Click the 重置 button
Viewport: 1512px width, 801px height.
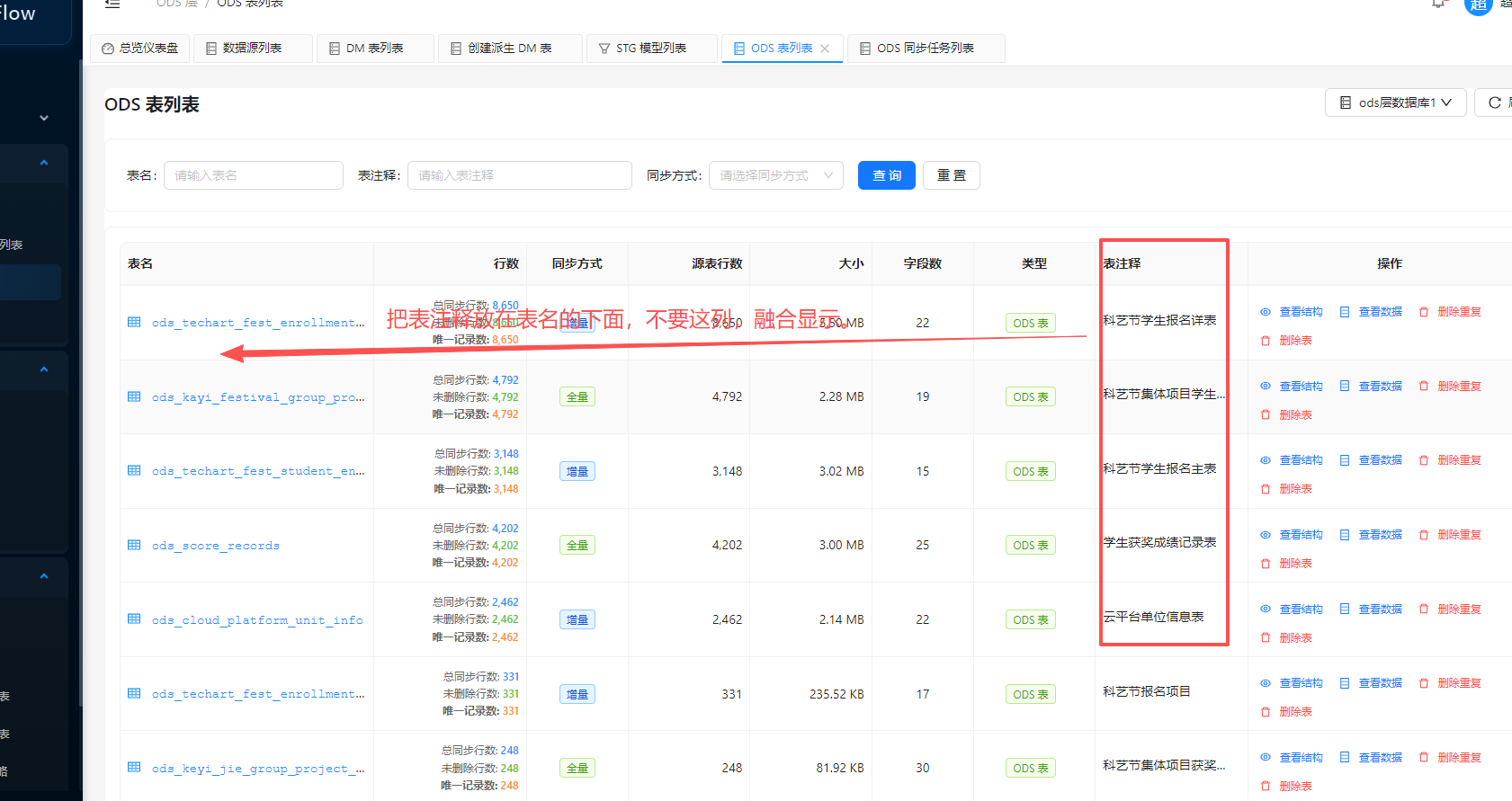tap(951, 175)
